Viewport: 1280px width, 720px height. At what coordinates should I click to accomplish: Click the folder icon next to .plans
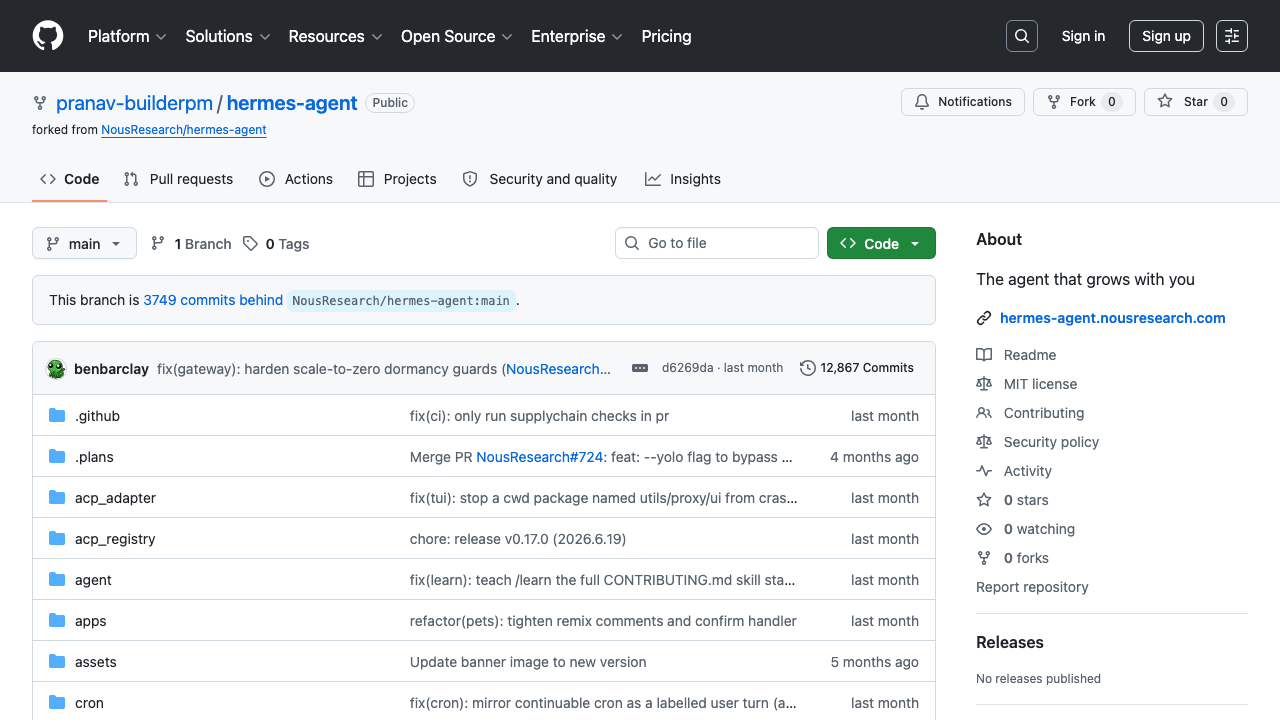57,457
